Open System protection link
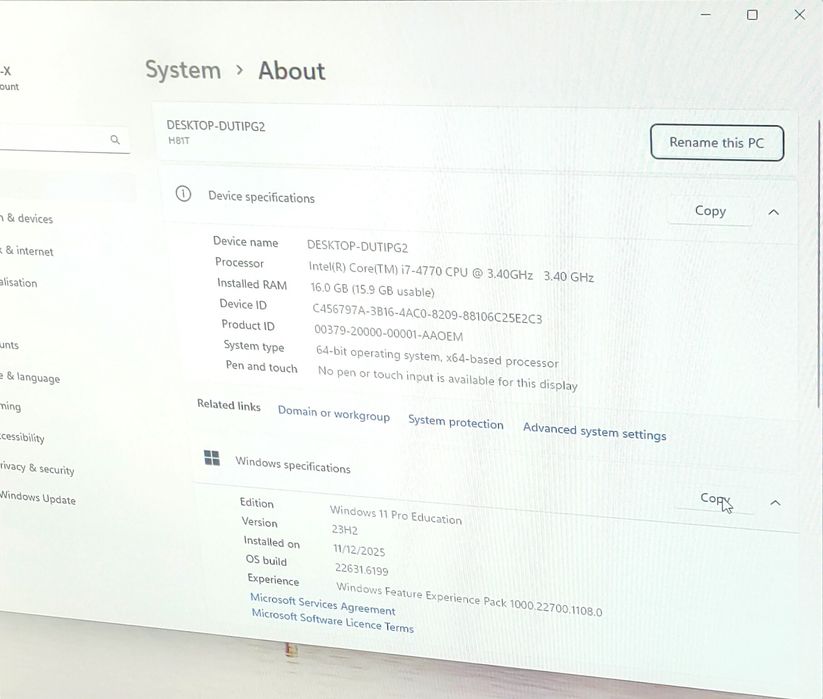Viewport: 823px width, 699px height. click(456, 422)
